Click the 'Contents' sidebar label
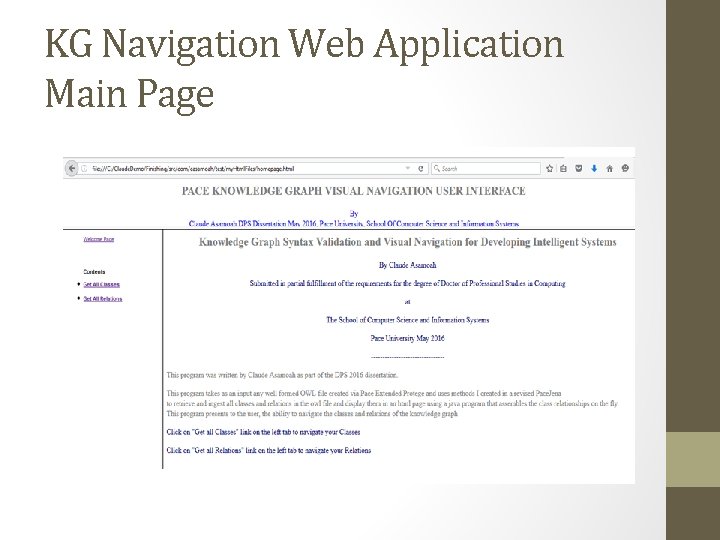 click(x=94, y=272)
